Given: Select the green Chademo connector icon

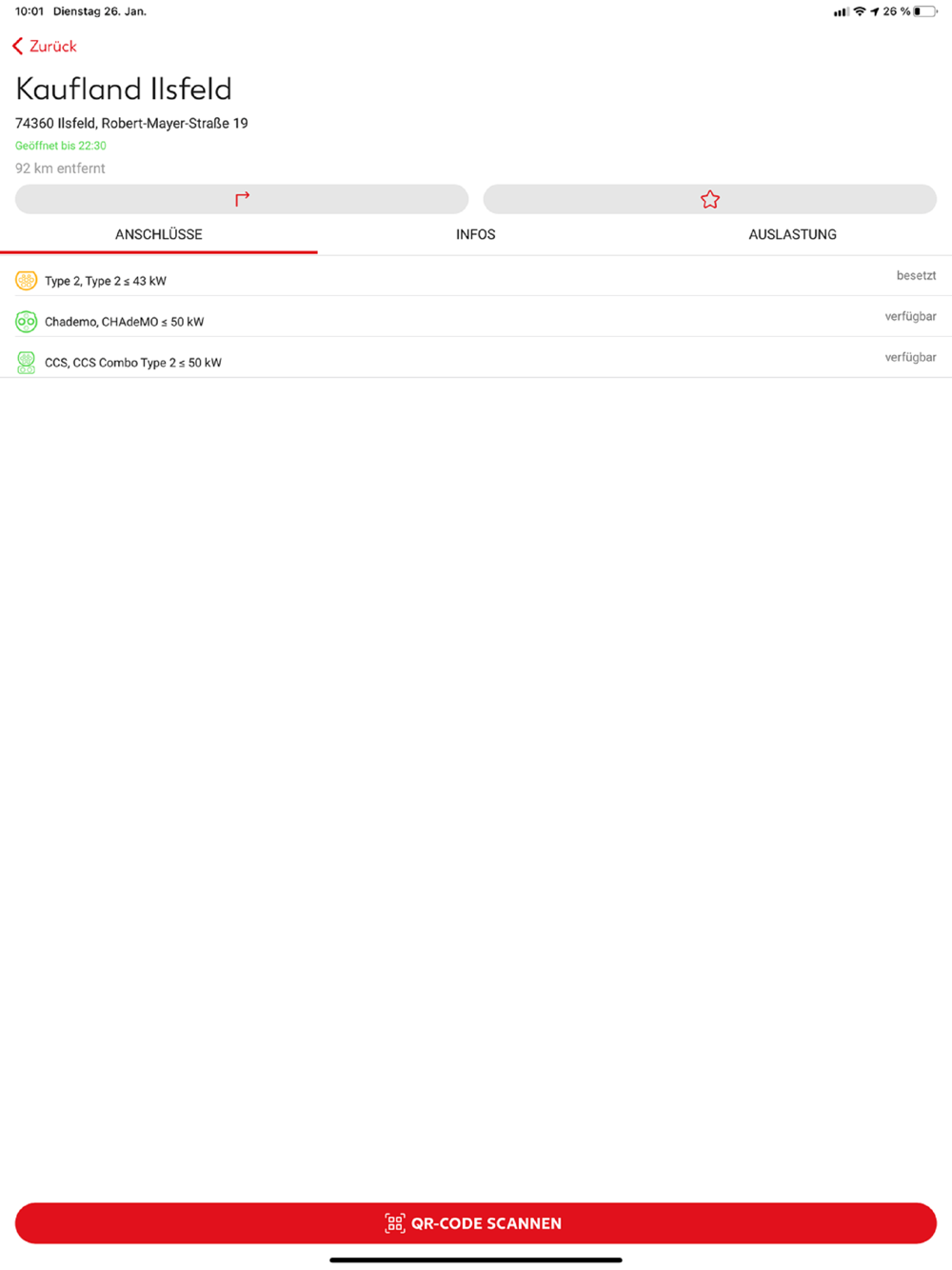Looking at the screenshot, I should (x=26, y=321).
